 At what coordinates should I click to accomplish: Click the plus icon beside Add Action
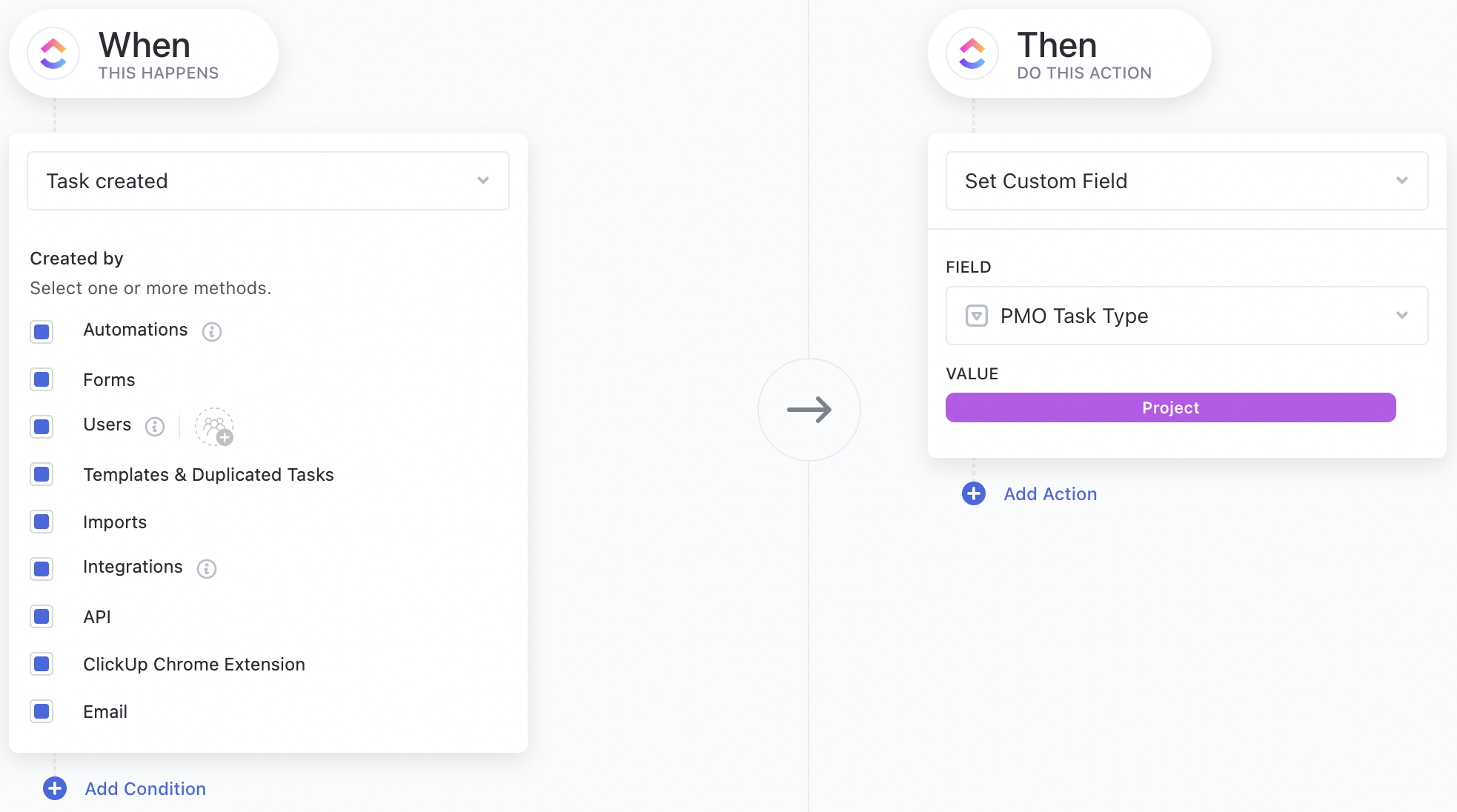pyautogui.click(x=973, y=493)
